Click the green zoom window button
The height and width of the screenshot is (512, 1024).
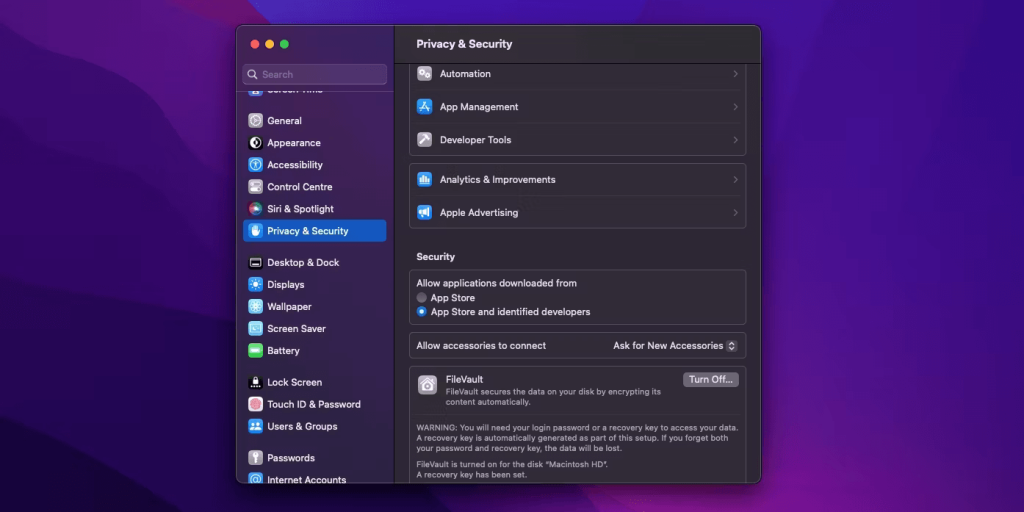(284, 44)
